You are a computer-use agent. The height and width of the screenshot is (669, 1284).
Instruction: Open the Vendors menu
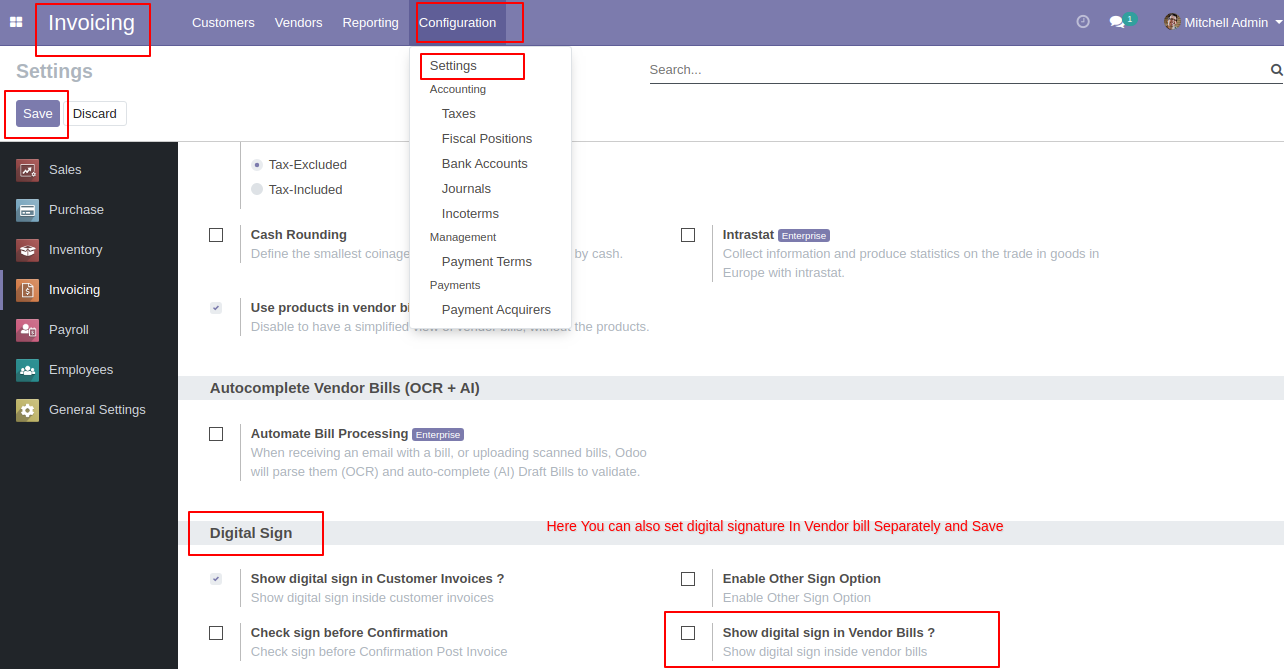point(298,22)
